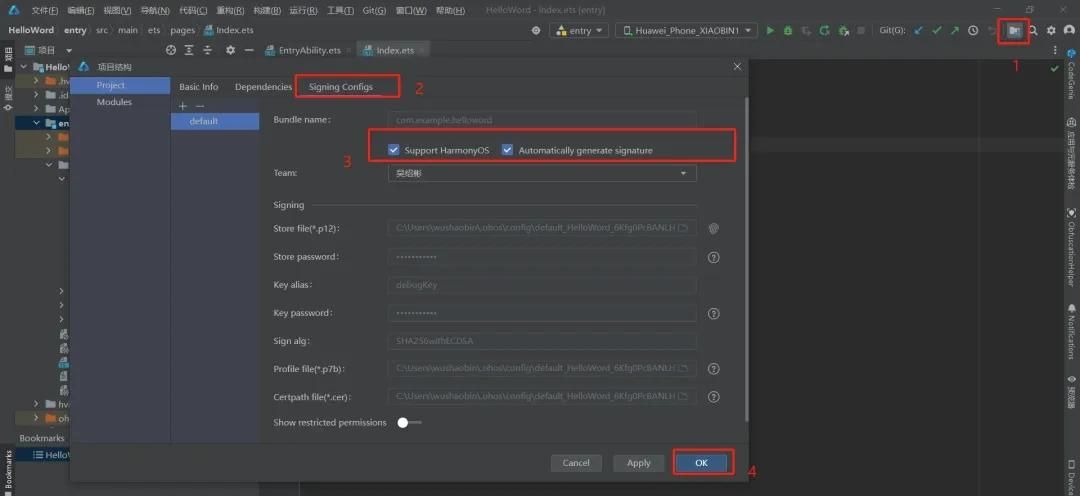Click the green Run button
Image resolution: width=1080 pixels, height=496 pixels.
pos(770,31)
